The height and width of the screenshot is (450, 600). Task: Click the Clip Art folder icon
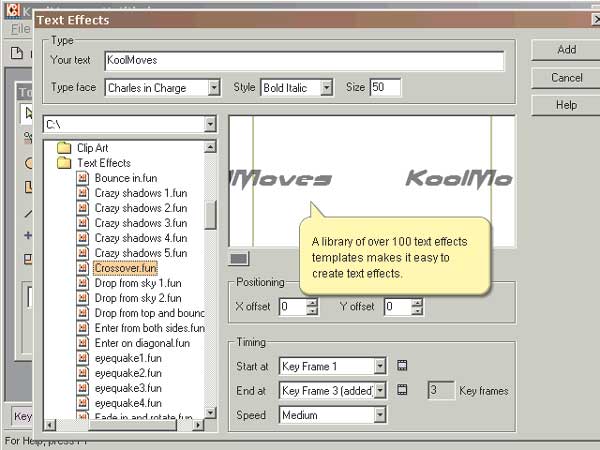tap(64, 148)
